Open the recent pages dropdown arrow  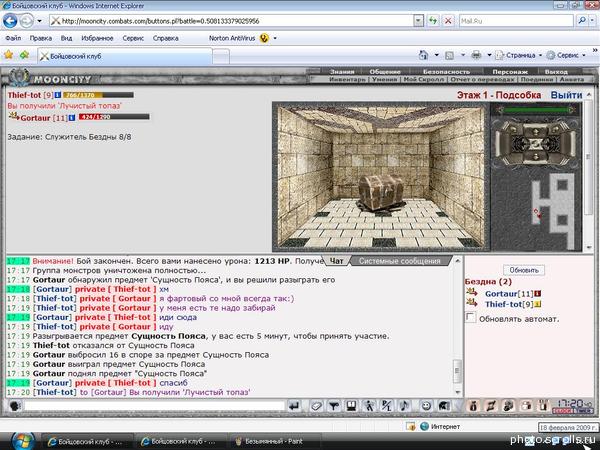click(39, 21)
